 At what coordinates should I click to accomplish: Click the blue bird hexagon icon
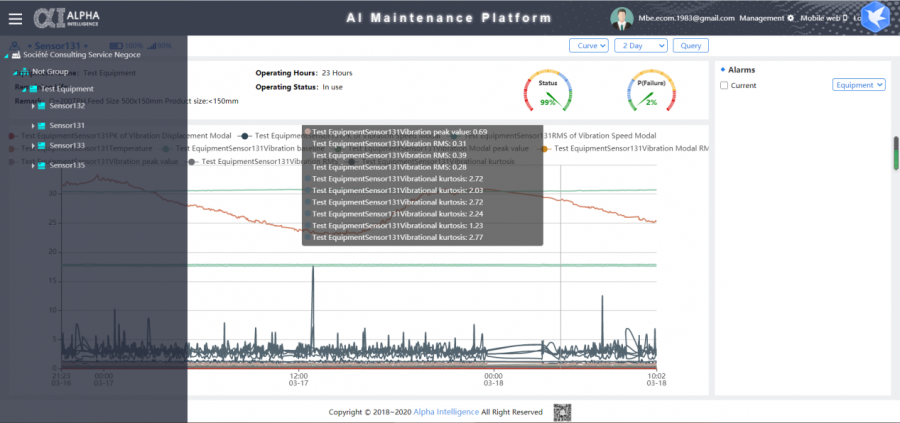point(875,19)
